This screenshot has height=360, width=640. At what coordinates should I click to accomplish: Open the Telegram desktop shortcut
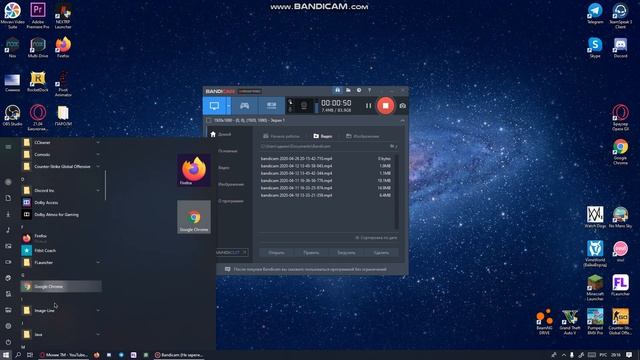click(595, 13)
